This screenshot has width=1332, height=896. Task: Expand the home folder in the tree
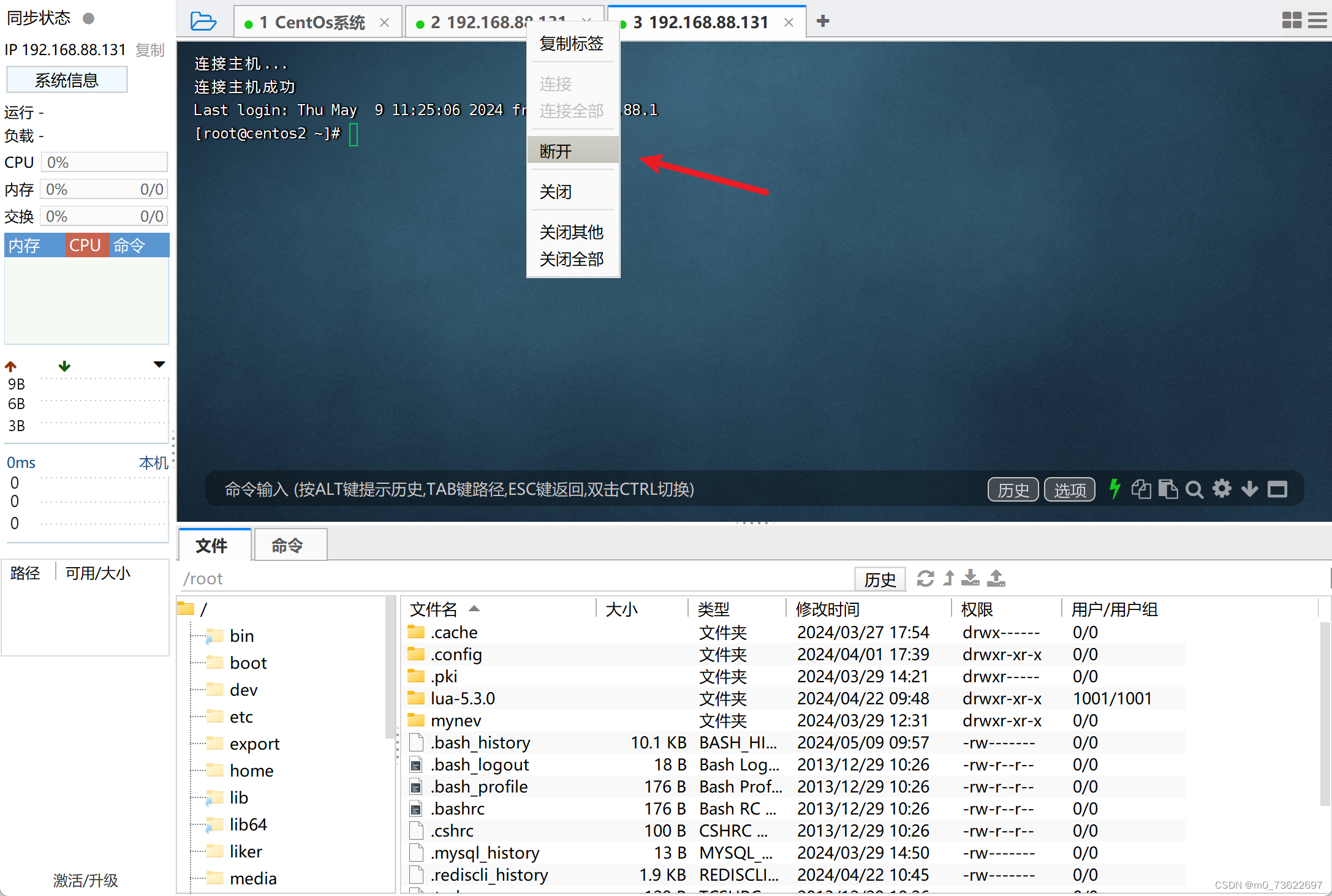click(214, 770)
